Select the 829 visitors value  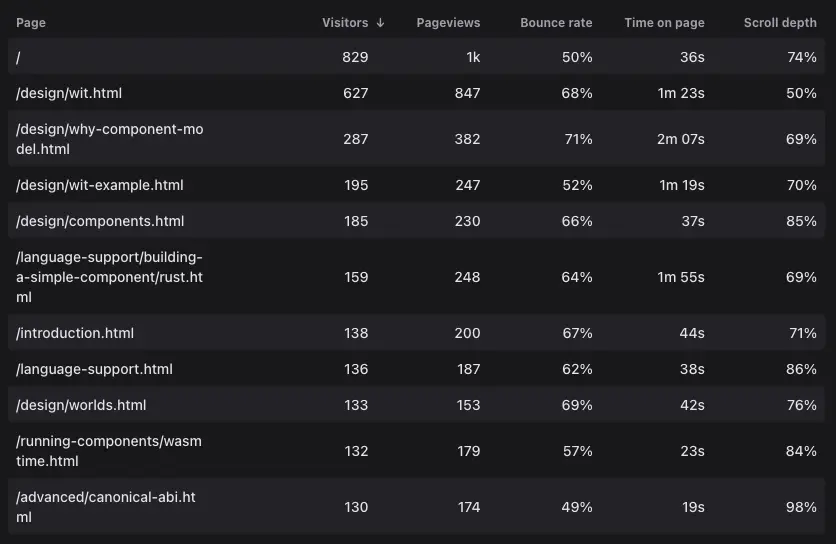click(355, 57)
